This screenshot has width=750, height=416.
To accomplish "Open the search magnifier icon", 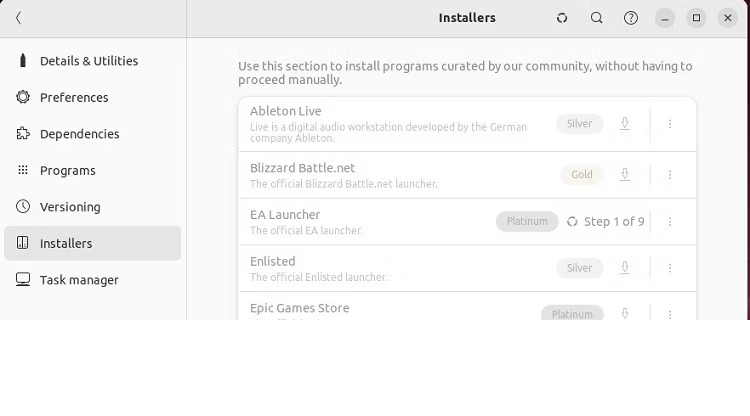I will click(597, 18).
